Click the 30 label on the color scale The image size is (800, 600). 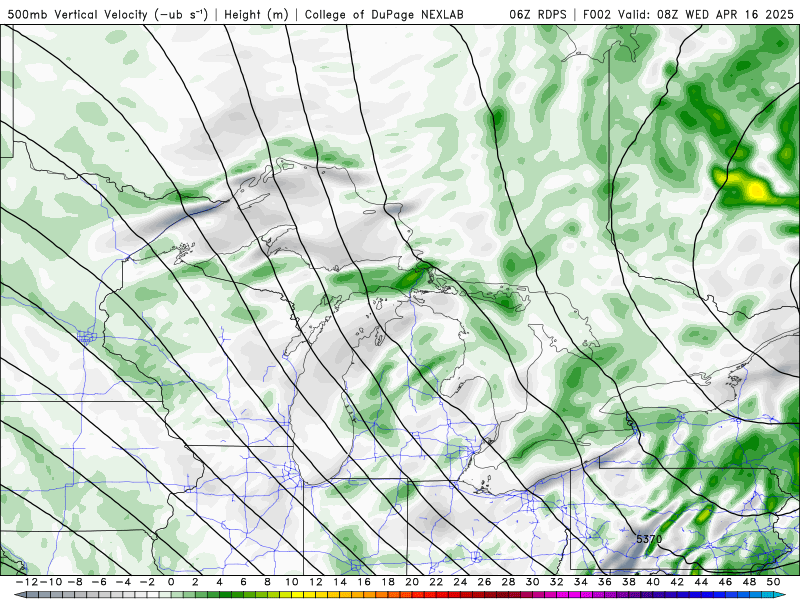[532, 582]
